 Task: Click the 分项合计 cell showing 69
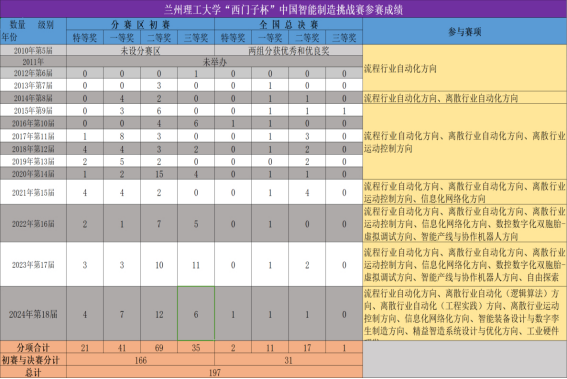pos(159,348)
